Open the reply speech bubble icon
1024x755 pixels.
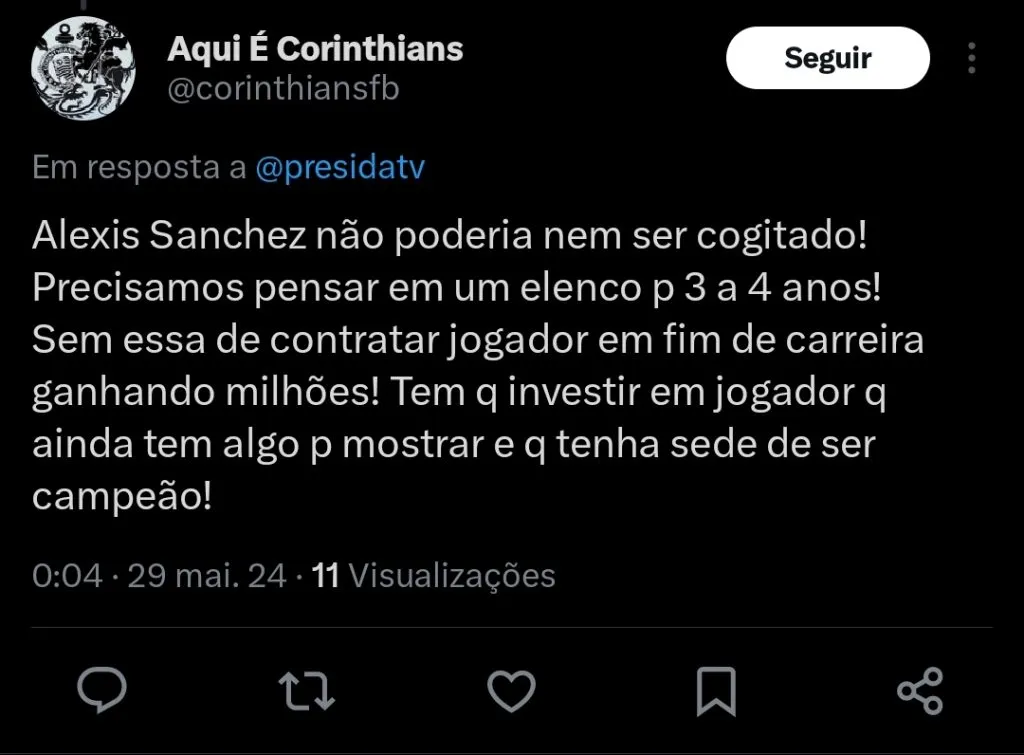(x=102, y=690)
